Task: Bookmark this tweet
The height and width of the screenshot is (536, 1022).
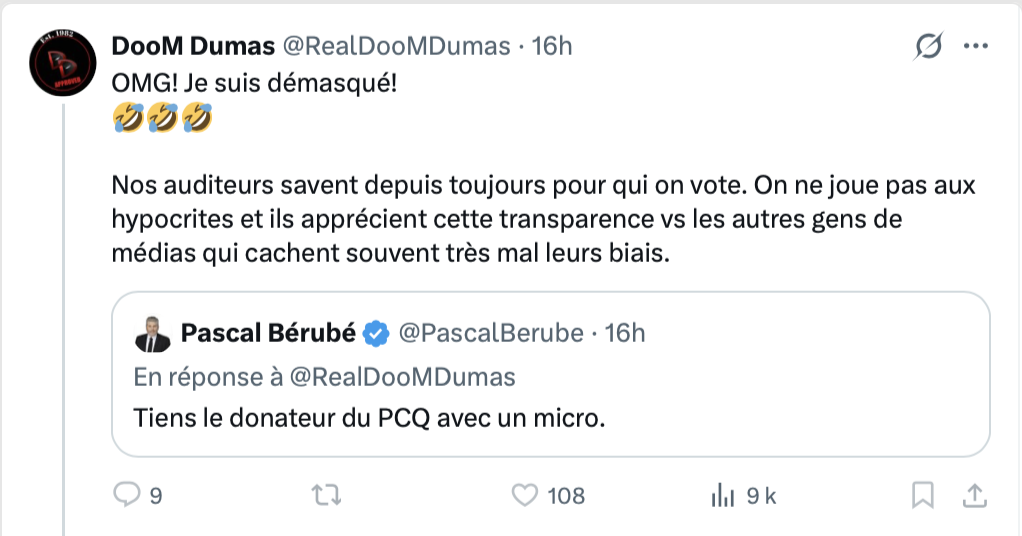Action: point(923,494)
